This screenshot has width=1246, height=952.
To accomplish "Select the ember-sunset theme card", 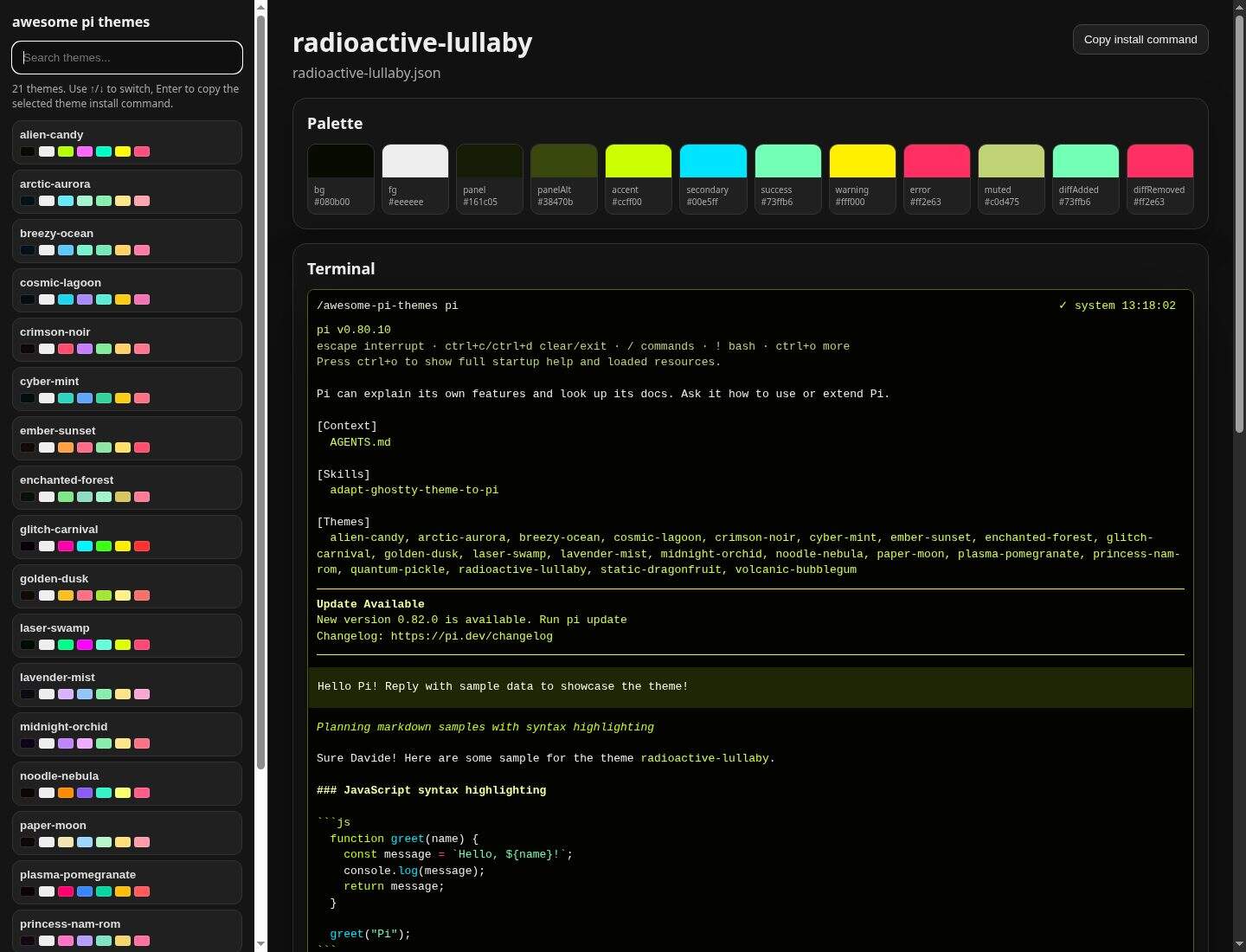I will pos(127,438).
